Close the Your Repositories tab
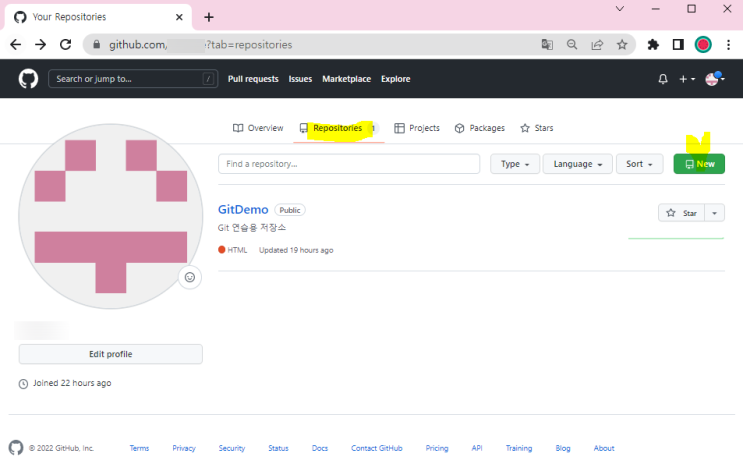The image size is (743, 464). [179, 17]
